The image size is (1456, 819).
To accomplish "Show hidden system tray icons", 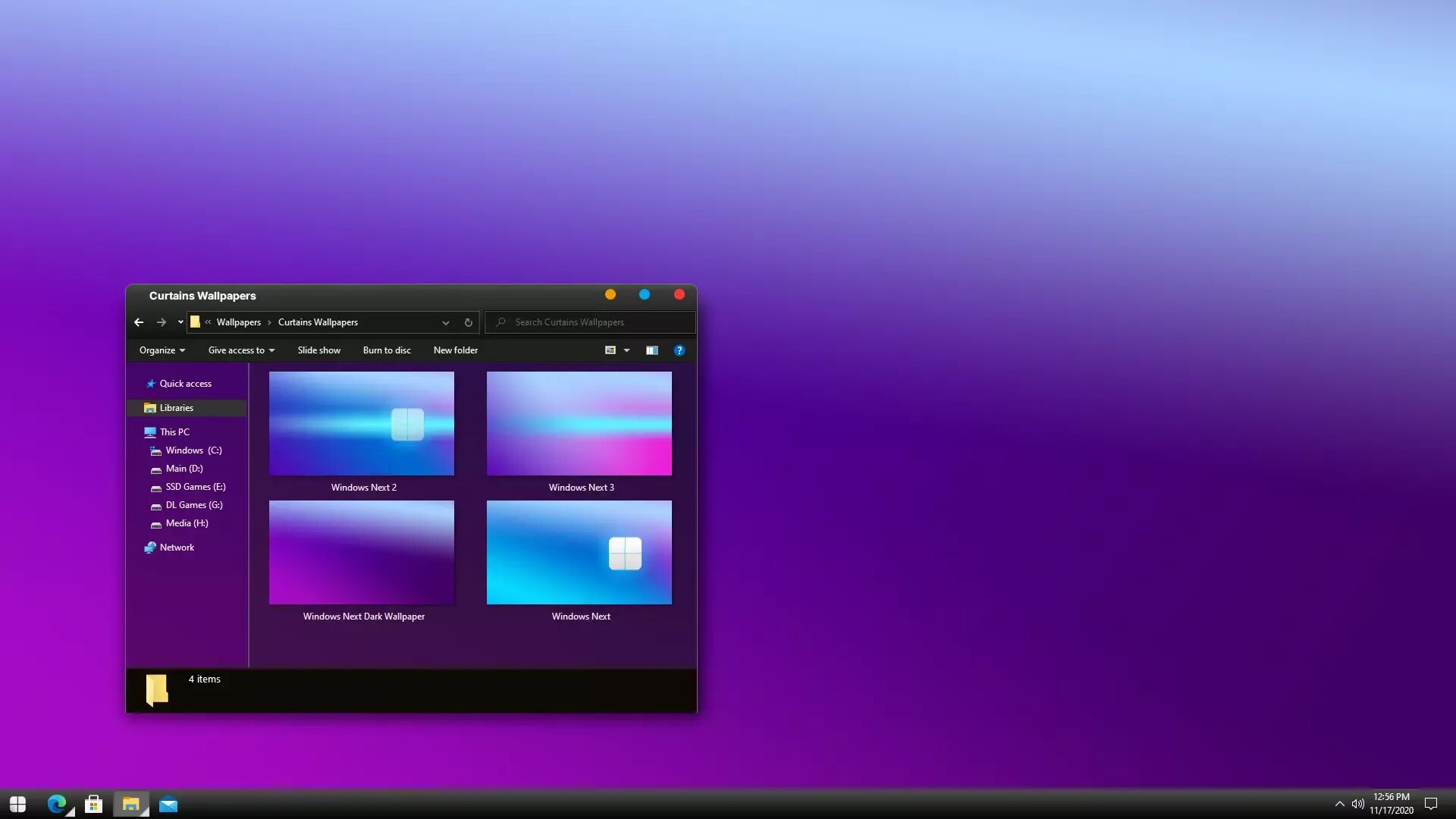I will click(1340, 804).
